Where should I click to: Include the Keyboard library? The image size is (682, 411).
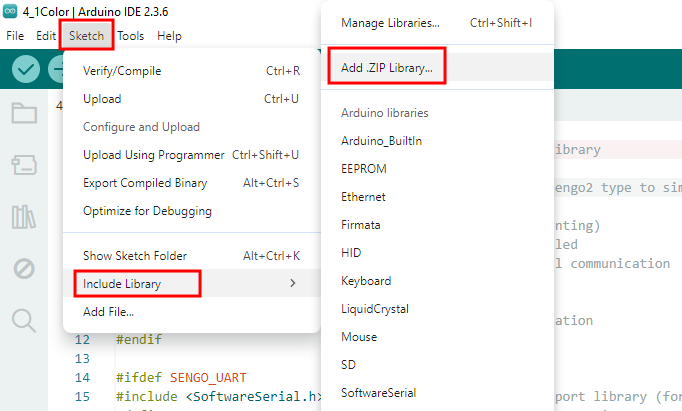(437, 281)
